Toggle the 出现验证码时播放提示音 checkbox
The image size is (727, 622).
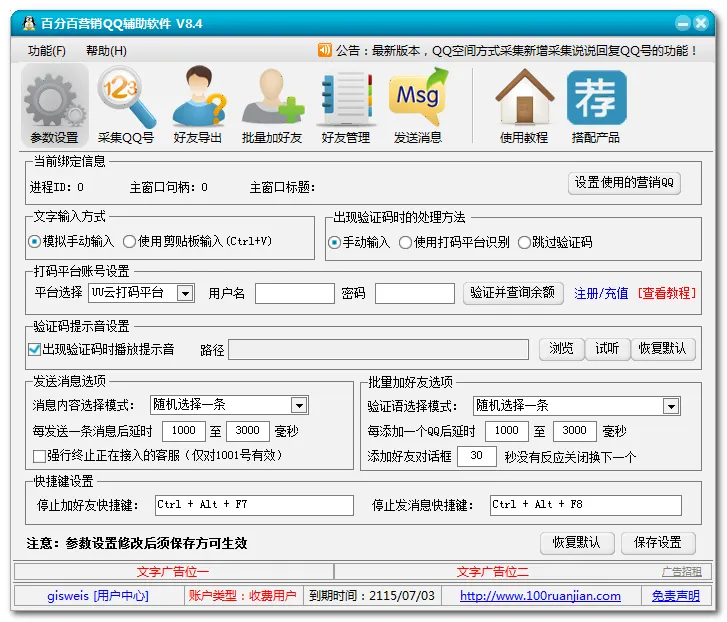(x=35, y=349)
